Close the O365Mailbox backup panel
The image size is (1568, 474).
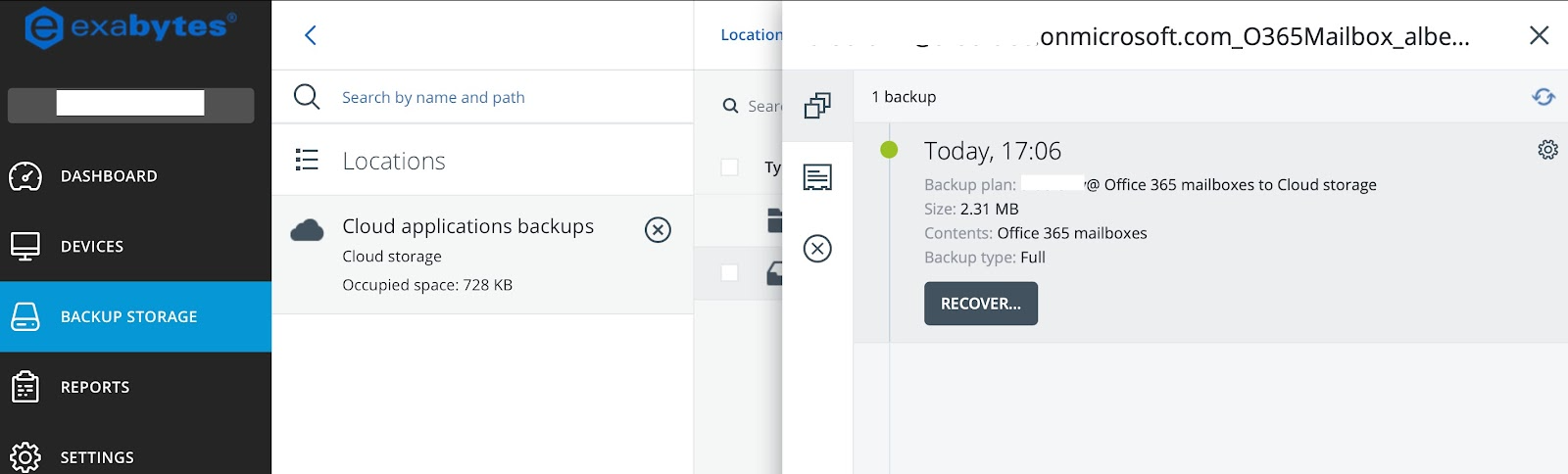tap(1540, 35)
